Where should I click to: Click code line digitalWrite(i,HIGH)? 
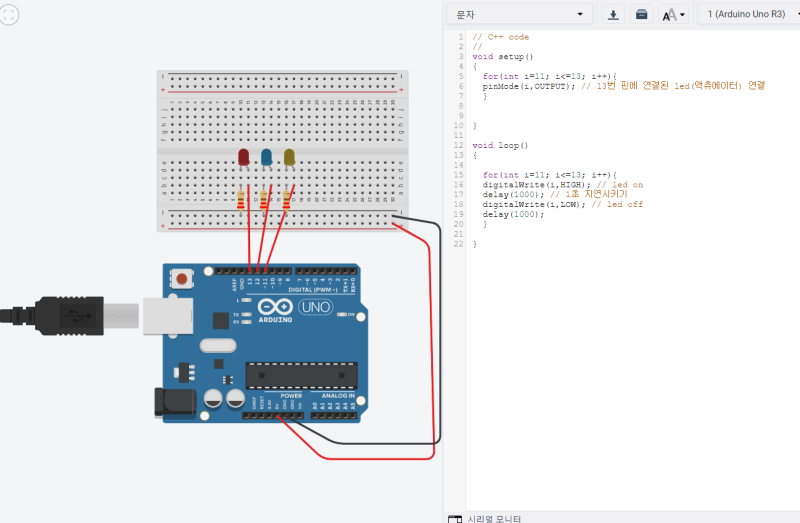click(x=562, y=185)
